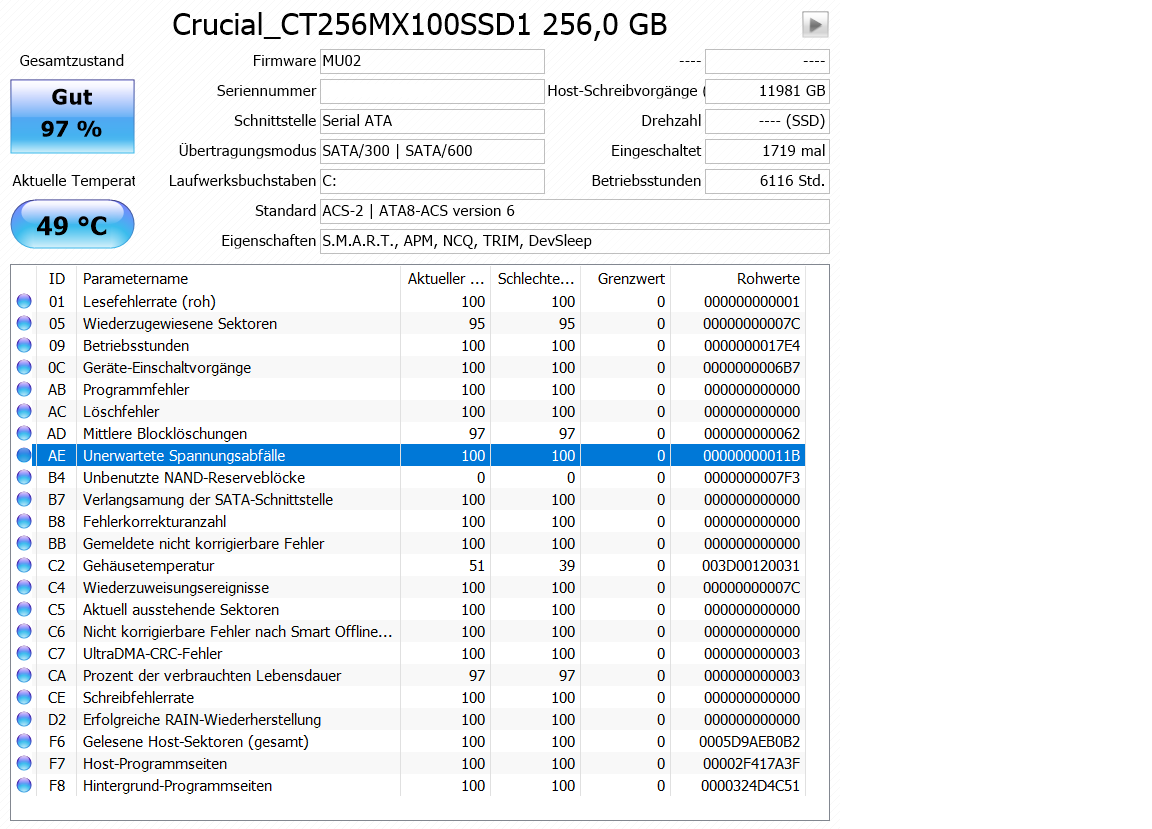Click the Parametername column header

(238, 279)
